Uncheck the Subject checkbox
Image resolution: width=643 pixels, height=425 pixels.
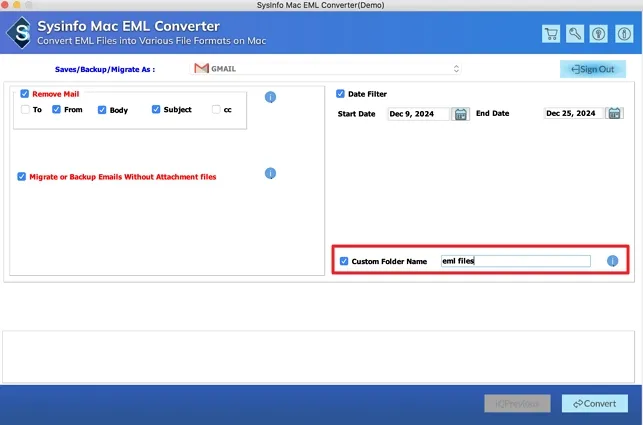[156, 109]
